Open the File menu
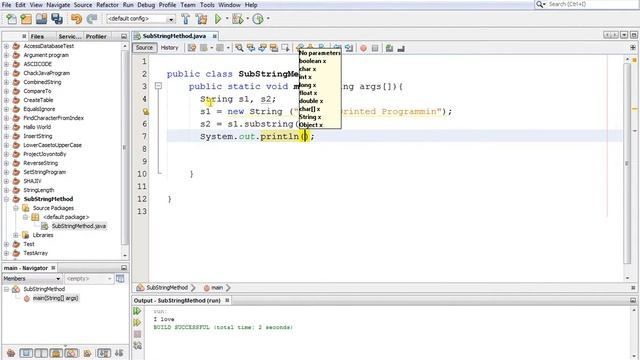This screenshot has height=360, width=640. coord(6,5)
